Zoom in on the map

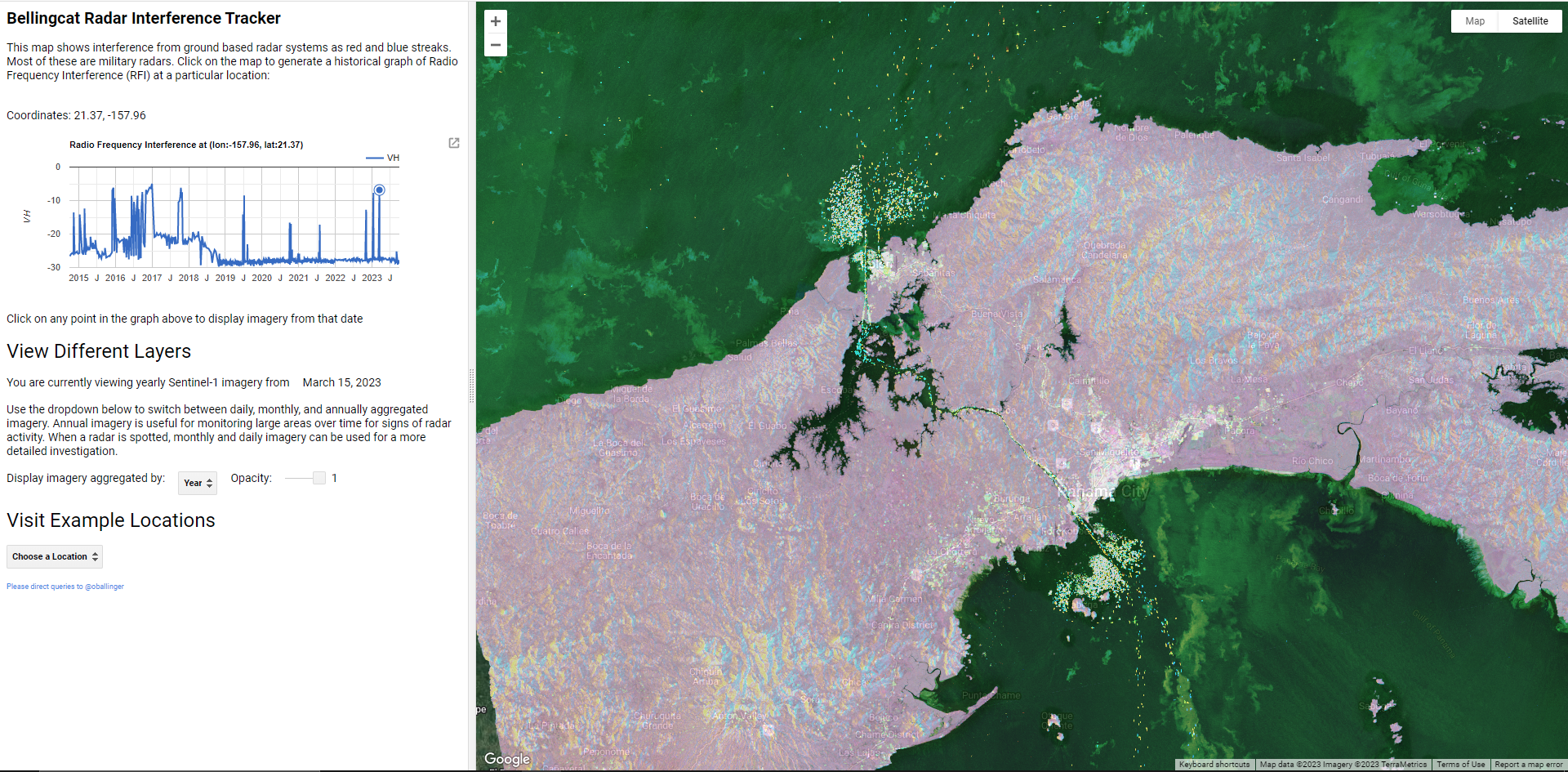[x=495, y=21]
